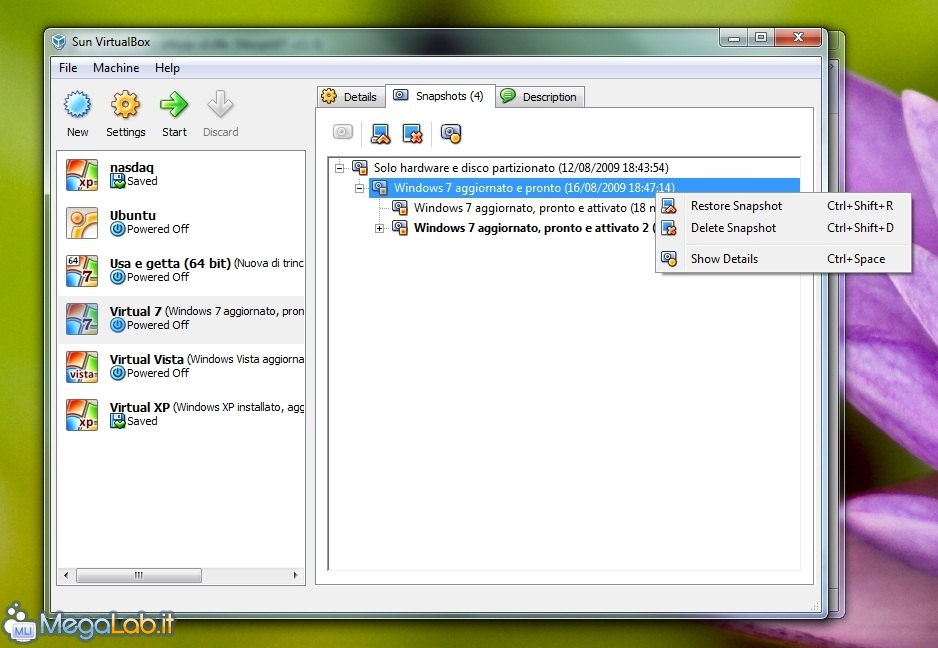The image size is (938, 648).
Task: Select 'Windows 7 aggiornato, pronto e attivato 2' snapshot
Action: point(534,228)
